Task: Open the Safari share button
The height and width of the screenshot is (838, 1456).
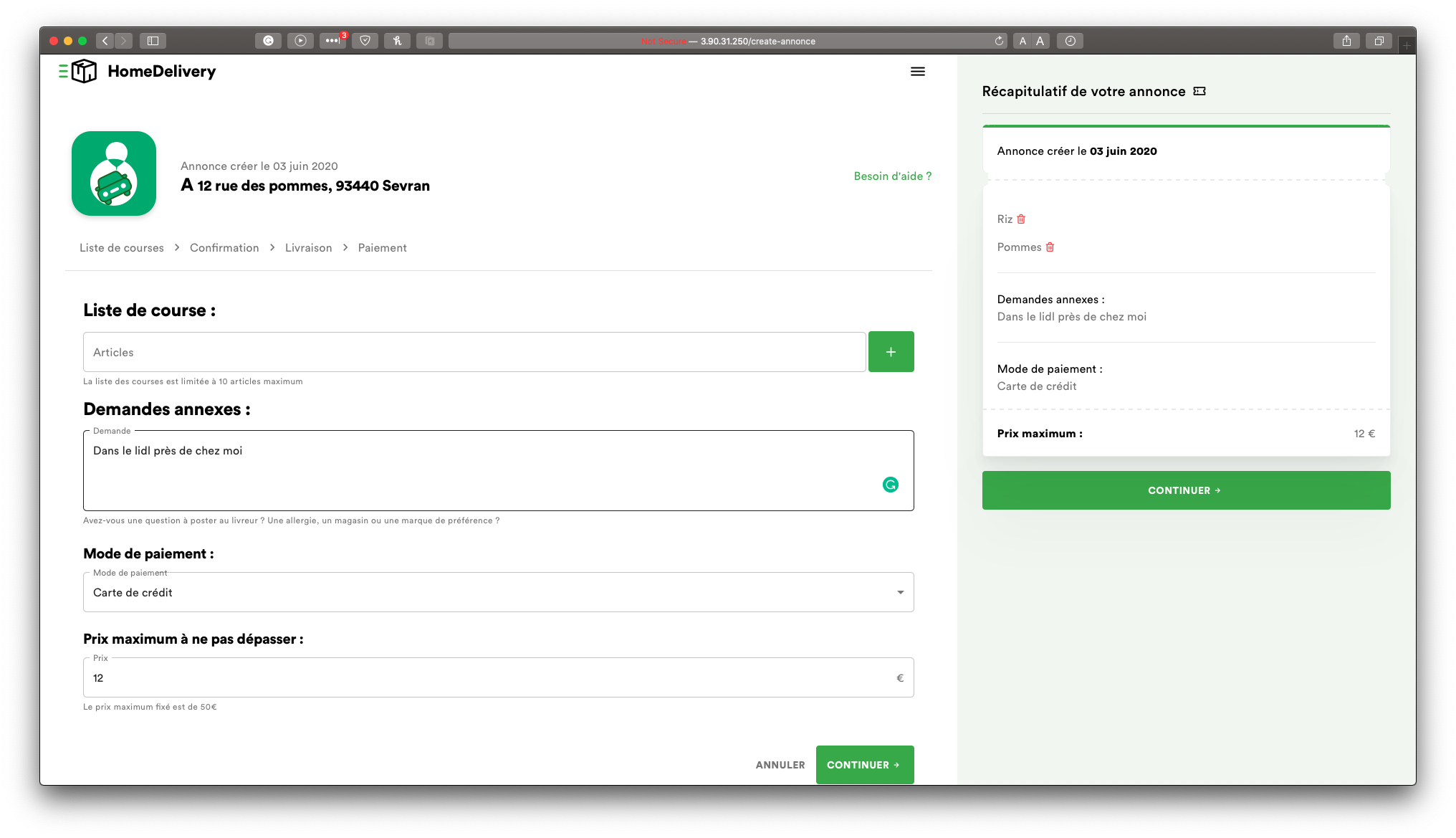Action: pos(1346,41)
